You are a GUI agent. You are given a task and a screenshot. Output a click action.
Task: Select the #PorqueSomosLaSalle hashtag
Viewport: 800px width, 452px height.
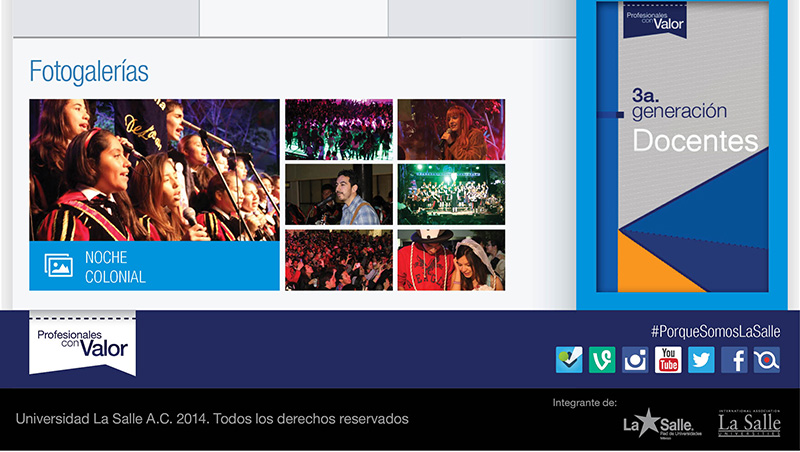(x=715, y=331)
